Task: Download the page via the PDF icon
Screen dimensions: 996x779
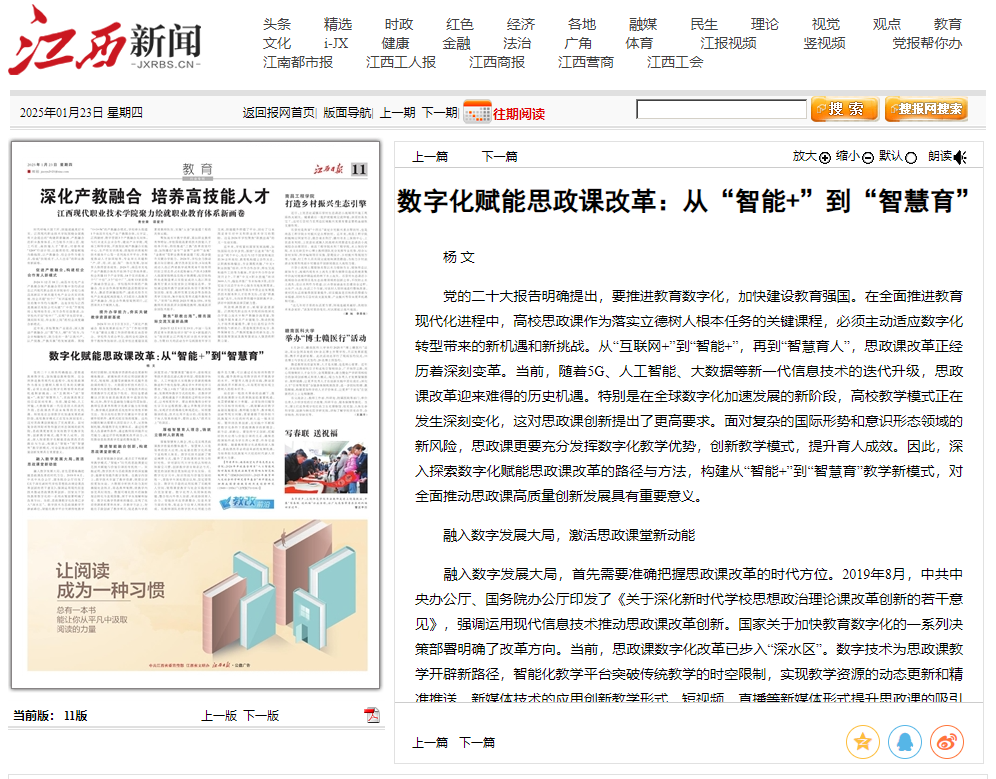Action: pos(372,715)
